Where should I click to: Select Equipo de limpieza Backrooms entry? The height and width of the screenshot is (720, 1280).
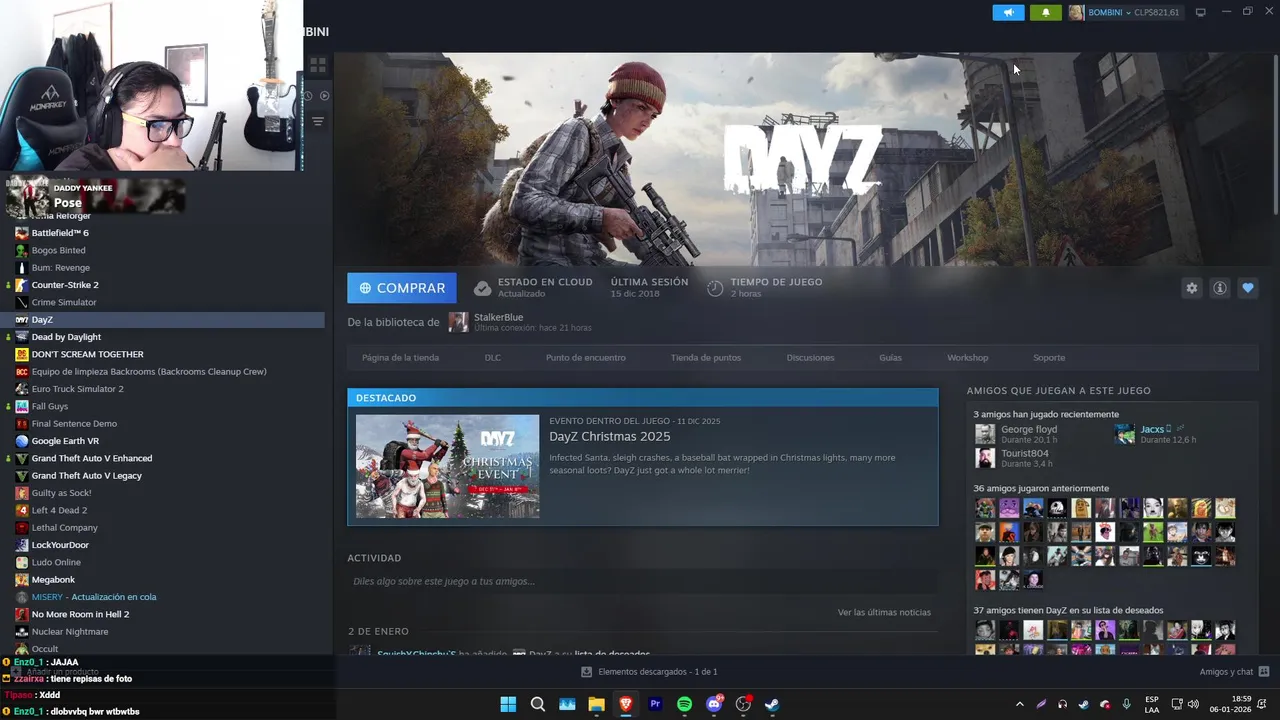[x=149, y=372]
